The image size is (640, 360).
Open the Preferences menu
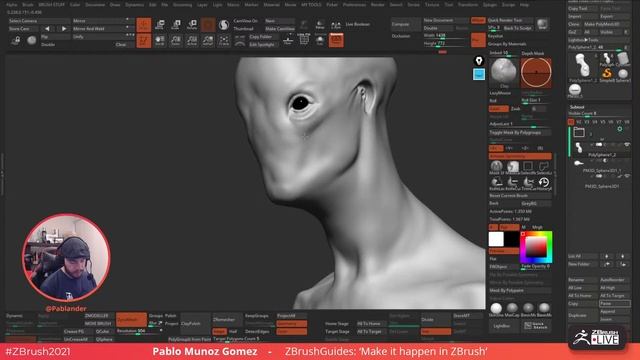pos(354,5)
